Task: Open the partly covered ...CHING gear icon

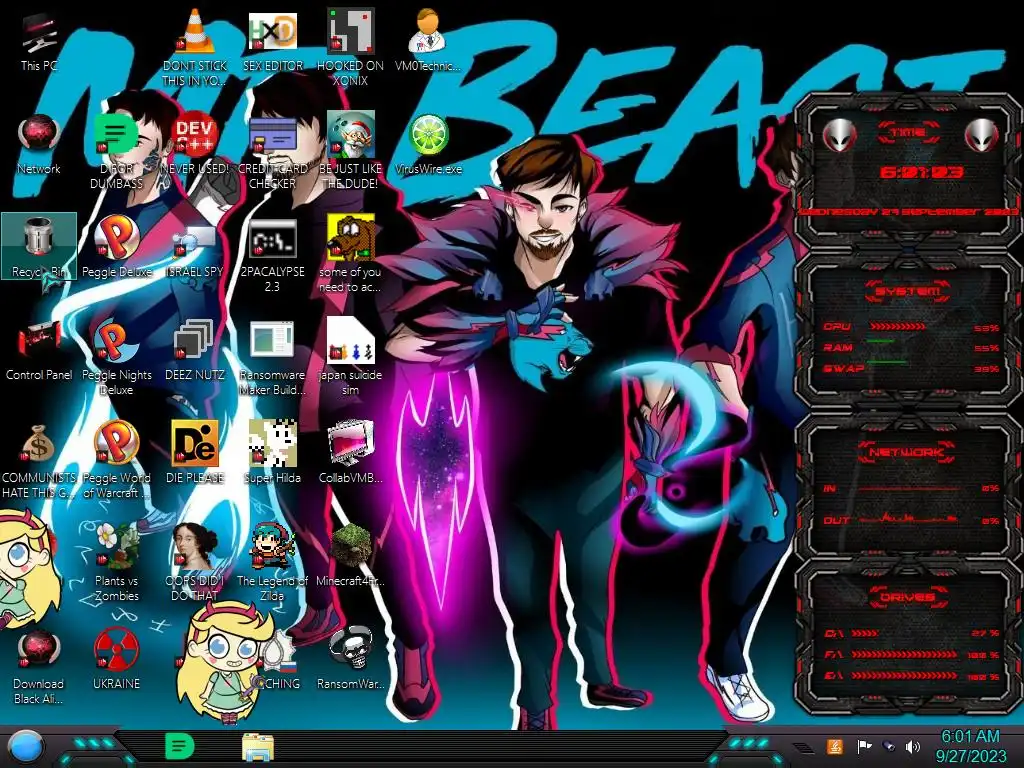Action: [282, 653]
